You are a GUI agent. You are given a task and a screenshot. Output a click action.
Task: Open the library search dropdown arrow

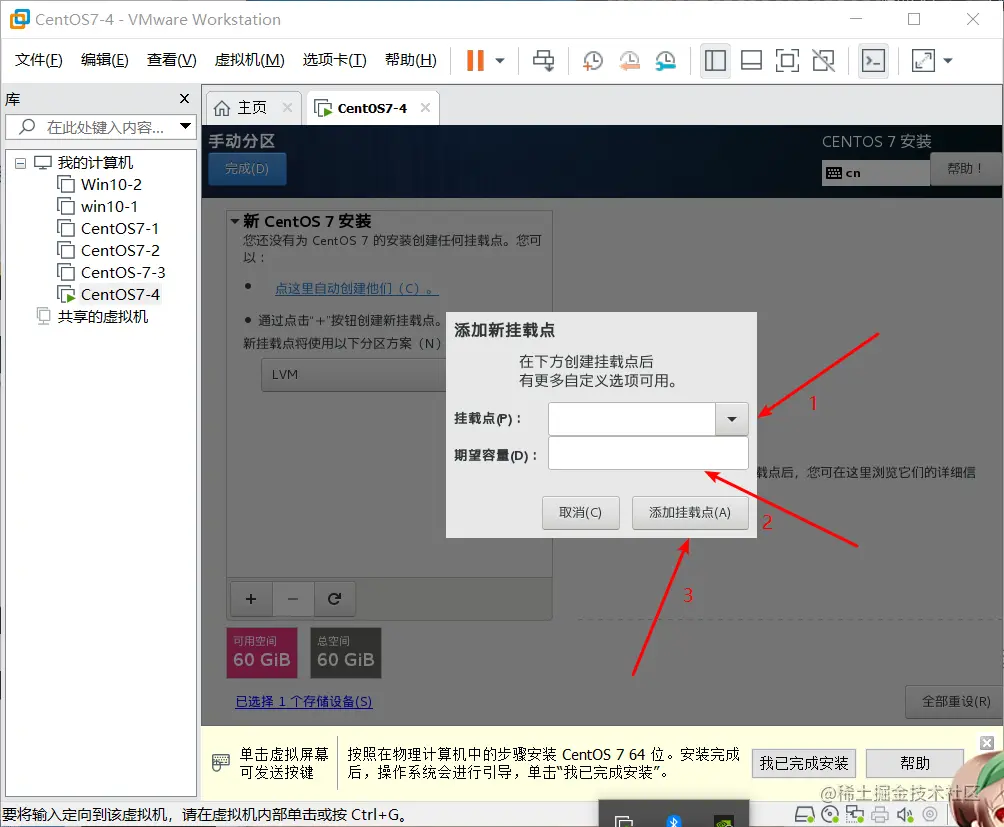[x=185, y=126]
